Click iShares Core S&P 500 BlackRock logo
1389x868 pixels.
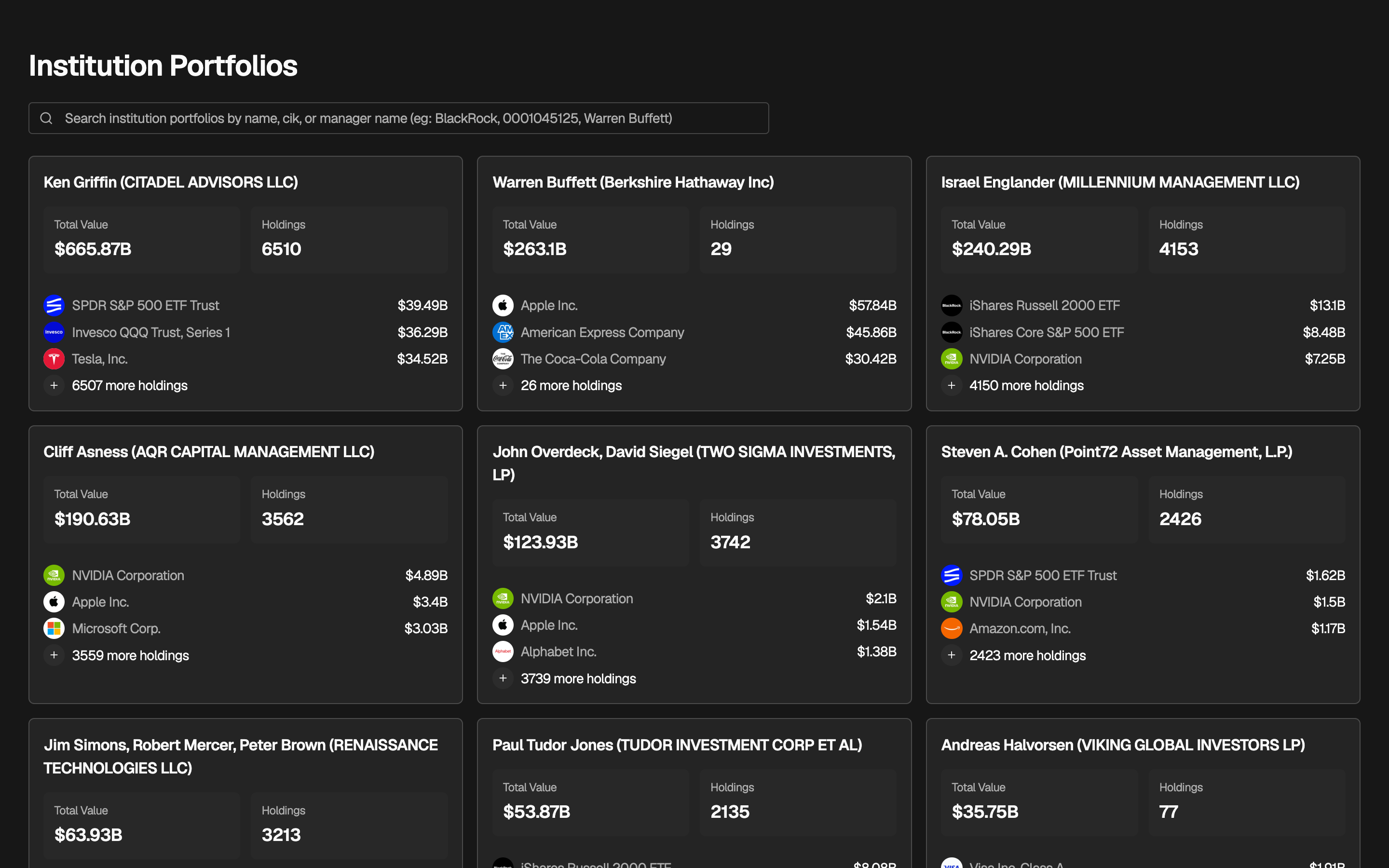pyautogui.click(x=952, y=332)
